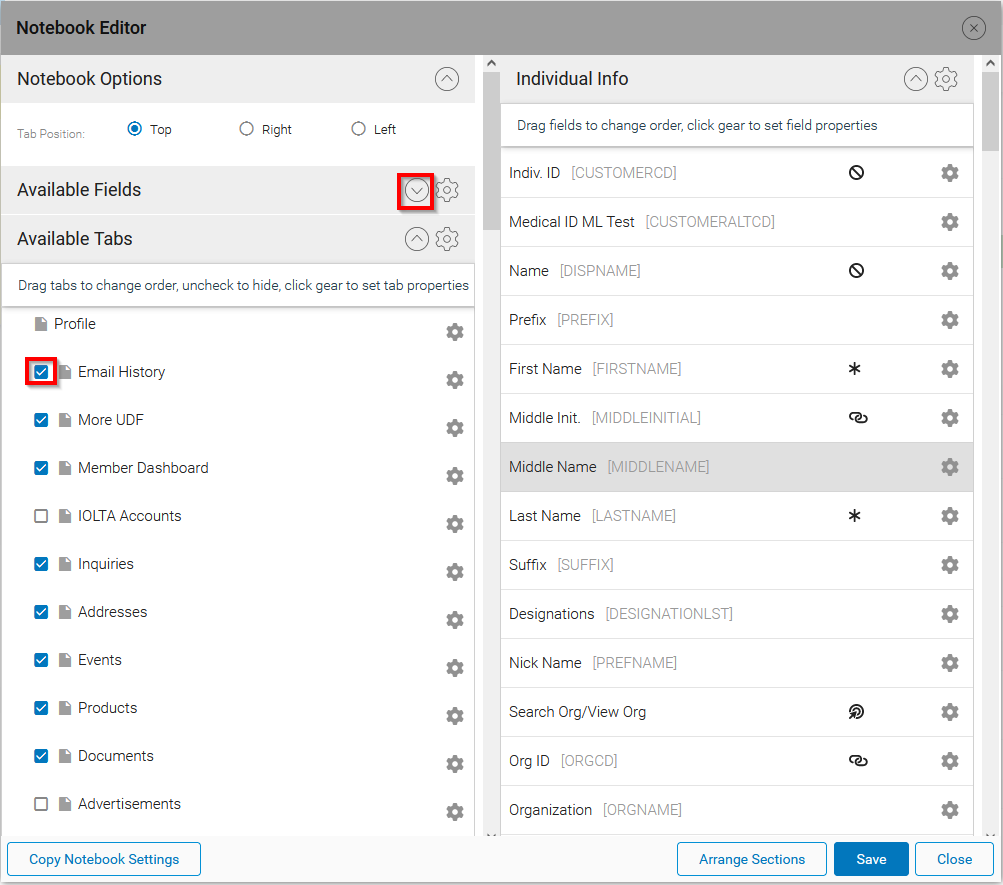Open gear settings for Email History tab

click(x=455, y=380)
